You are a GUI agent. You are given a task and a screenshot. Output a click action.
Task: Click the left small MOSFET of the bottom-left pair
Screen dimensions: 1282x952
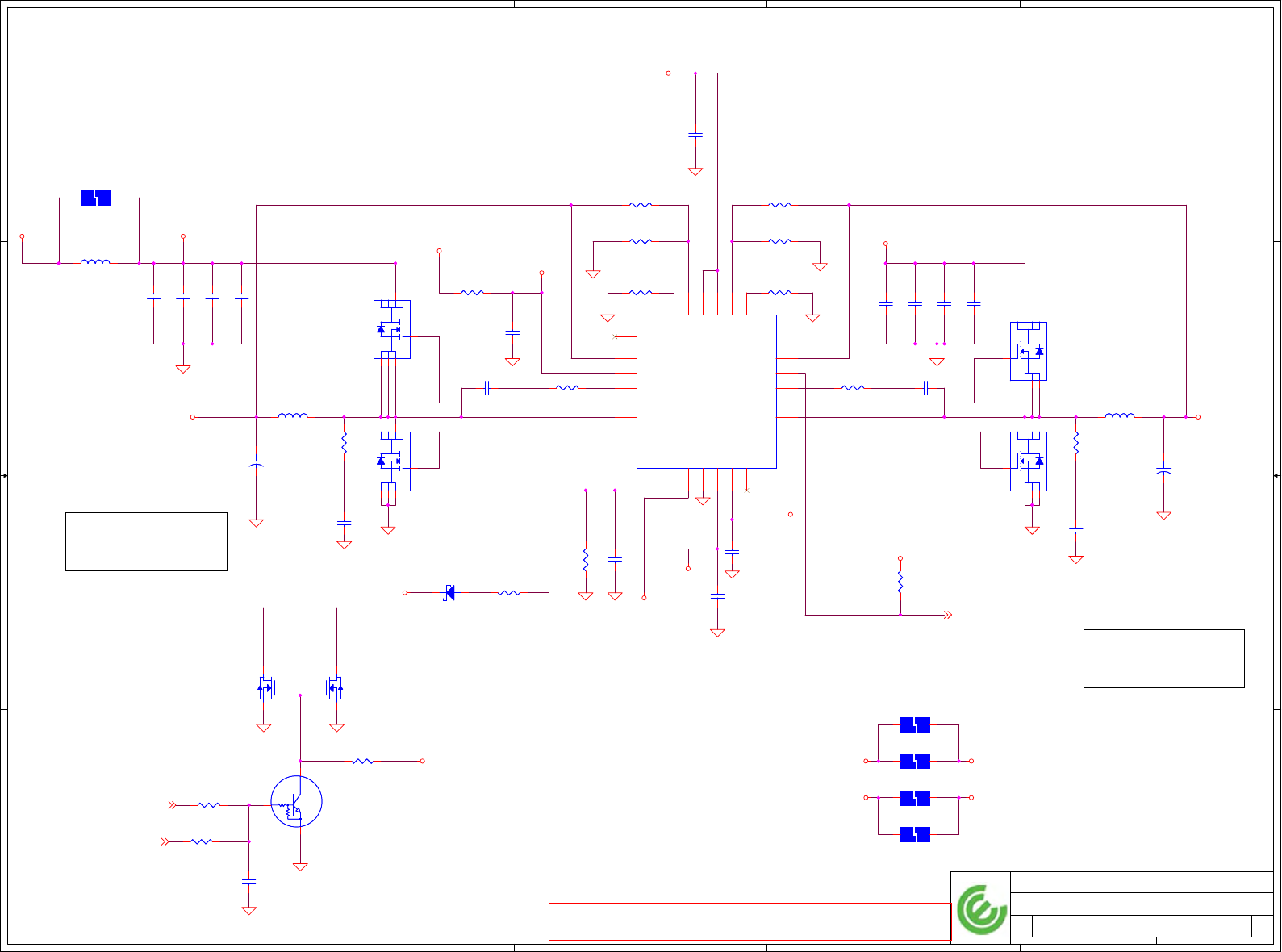tap(265, 688)
